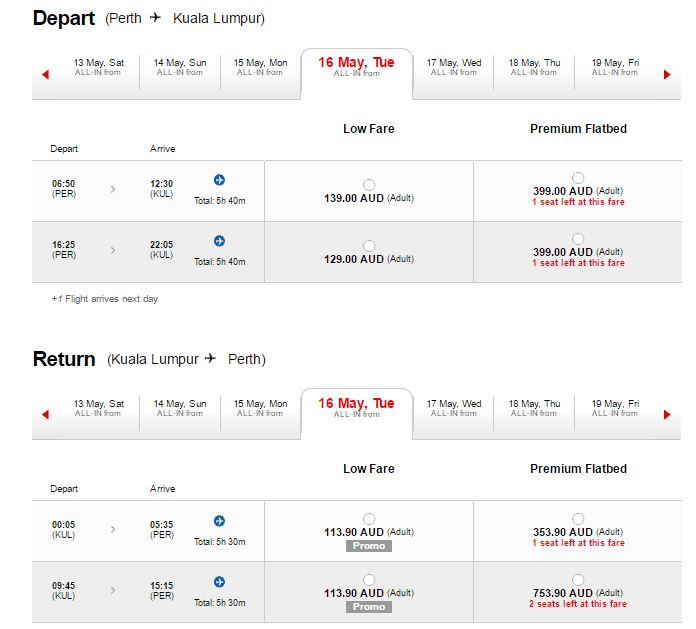Switch return date to 19 May, Fri
The height and width of the screenshot is (629, 696).
(615, 408)
